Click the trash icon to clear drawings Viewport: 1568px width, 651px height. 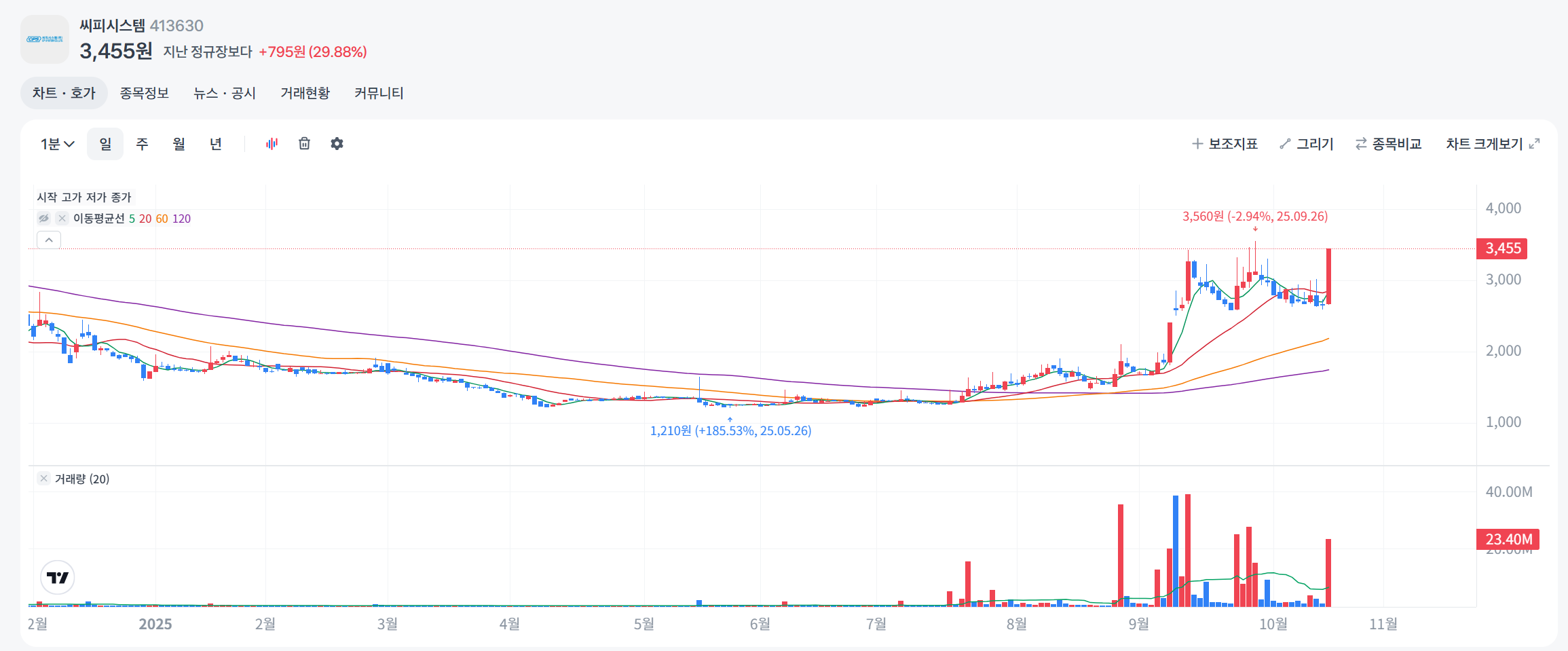pyautogui.click(x=305, y=144)
